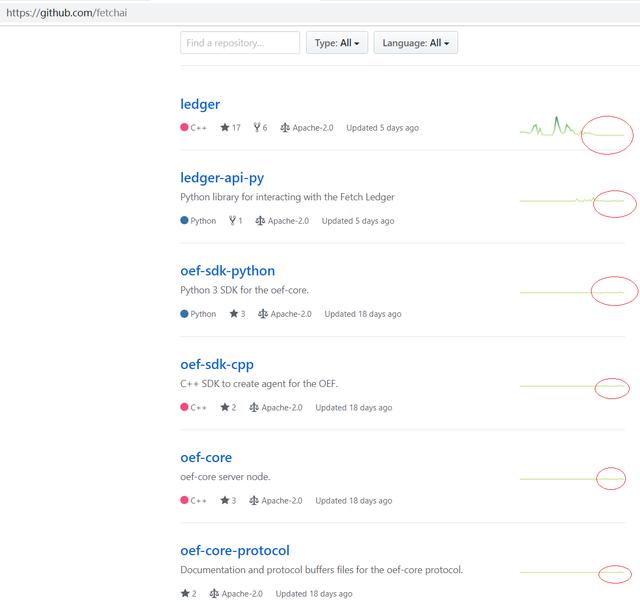Click the C++ language dot for oef-sdk-cpp
Screen dimensions: 640x602
tap(184, 407)
